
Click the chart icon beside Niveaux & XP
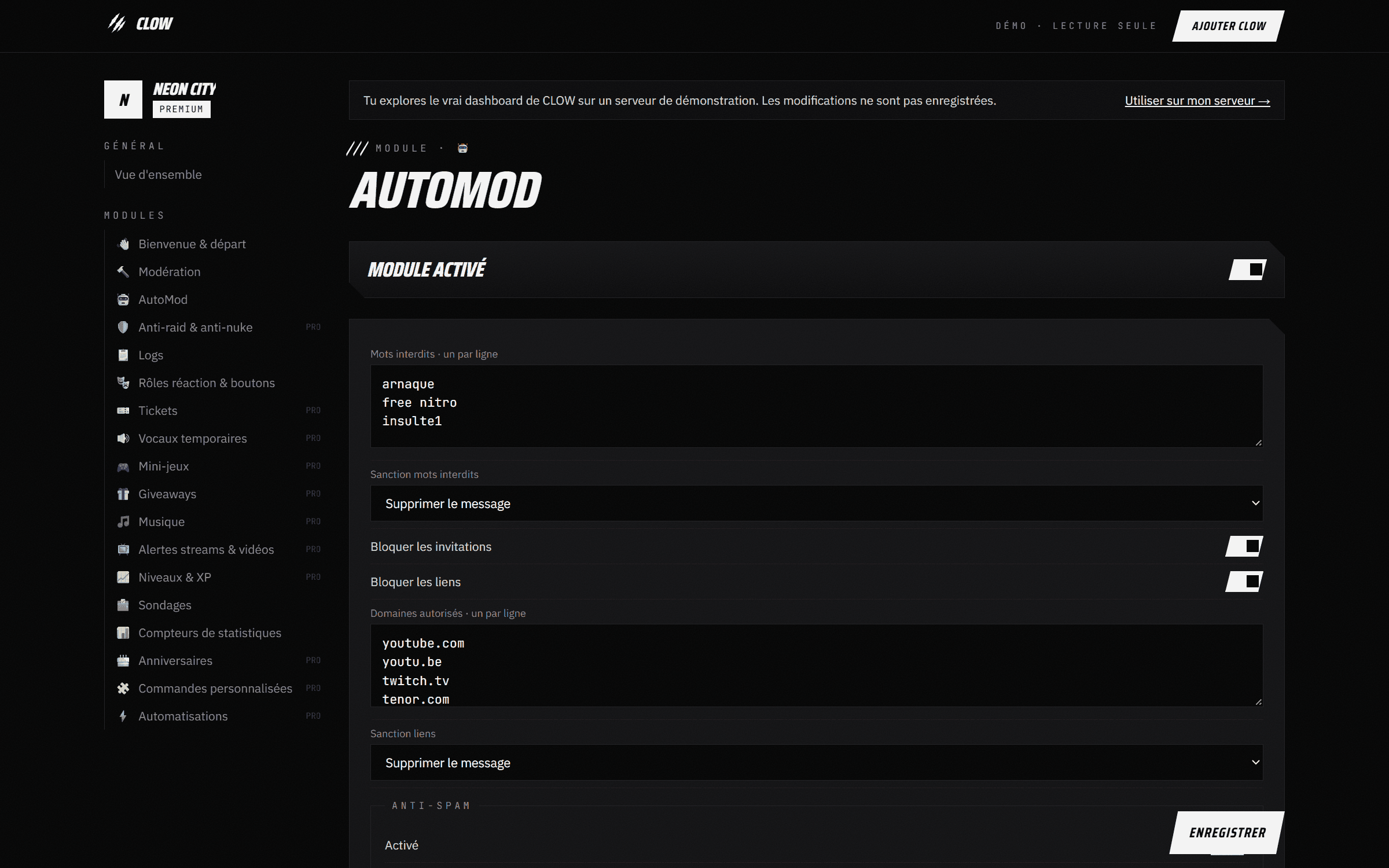click(123, 578)
